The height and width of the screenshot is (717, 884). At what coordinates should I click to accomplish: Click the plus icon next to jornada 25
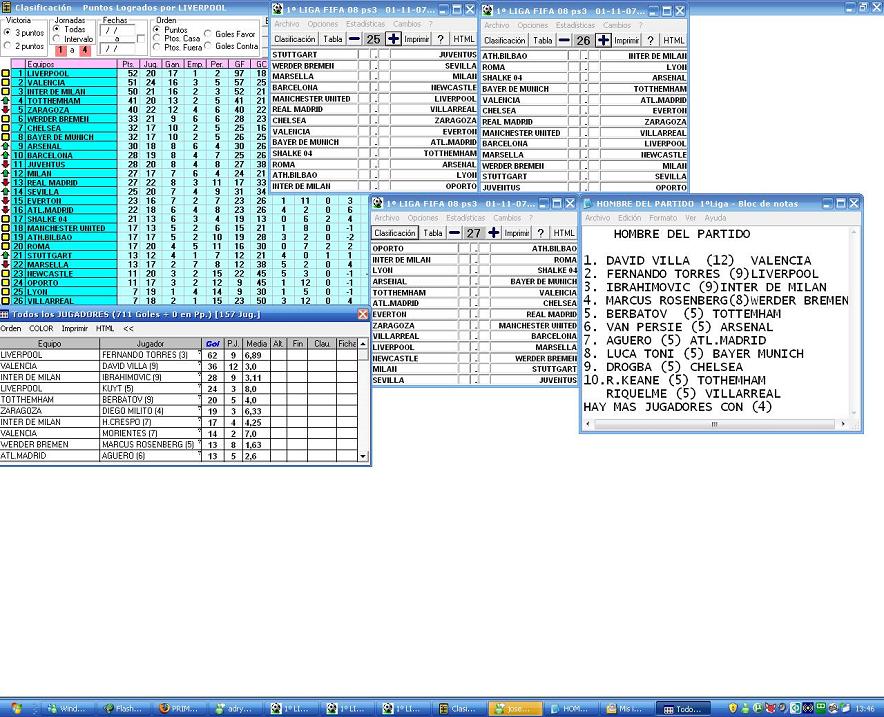[394, 39]
